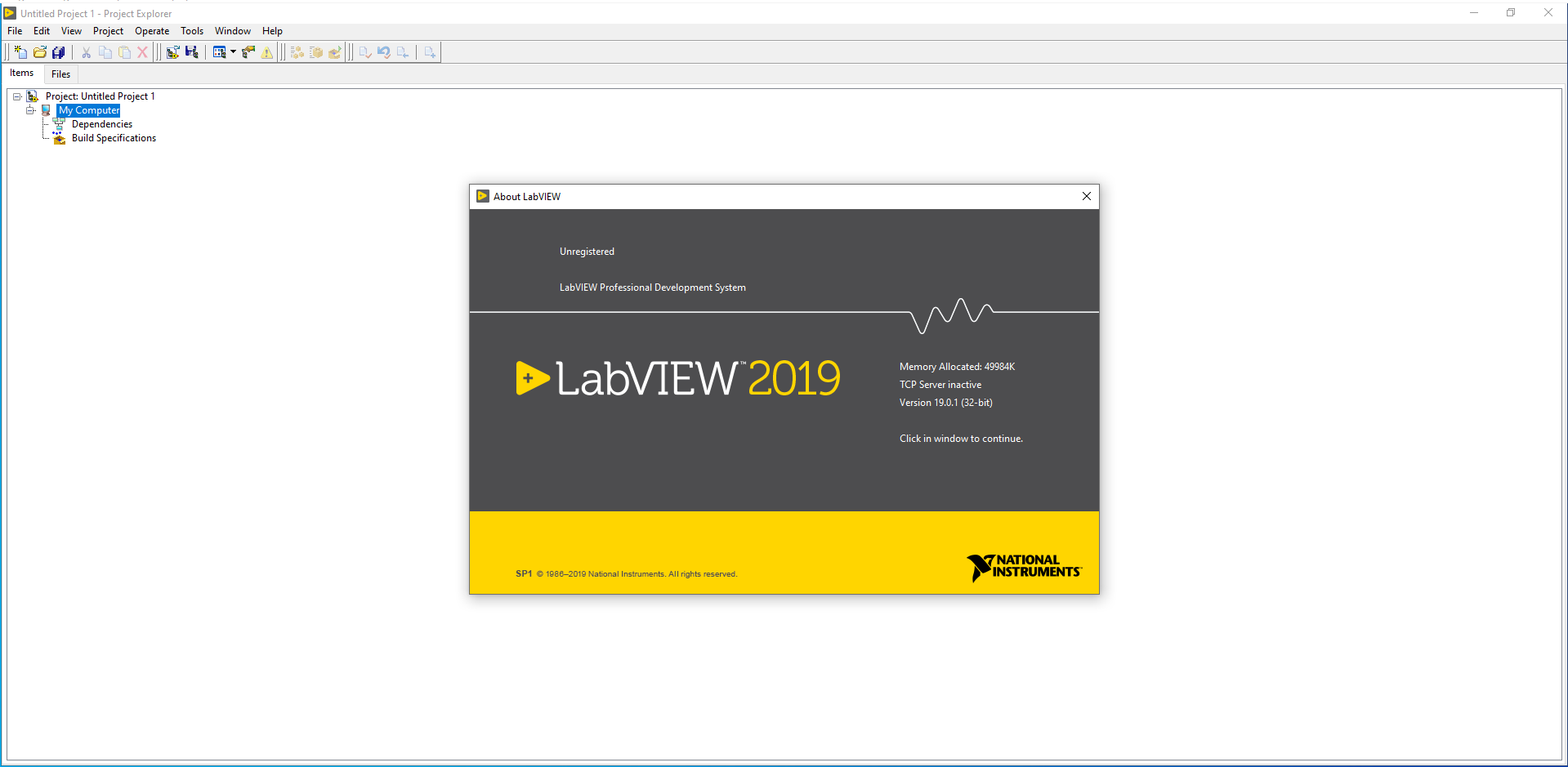Open the Tools menu
This screenshot has width=1568, height=767.
192,31
